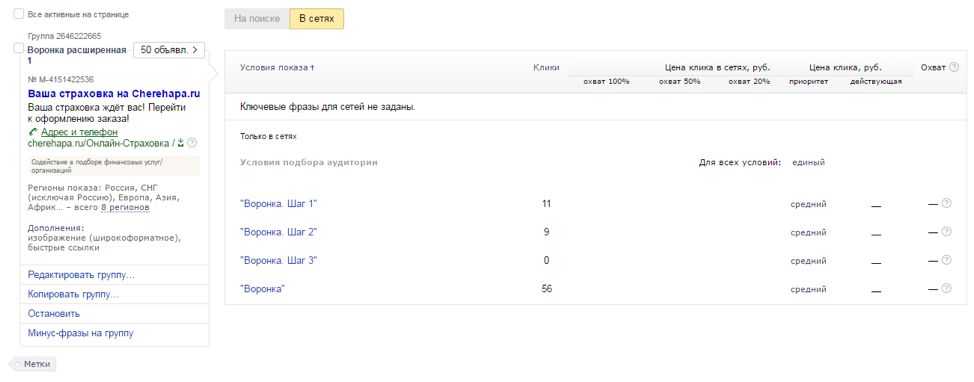The width and height of the screenshot is (974, 382).
Task: Switch to the "На поиске" tab
Action: 257,19
